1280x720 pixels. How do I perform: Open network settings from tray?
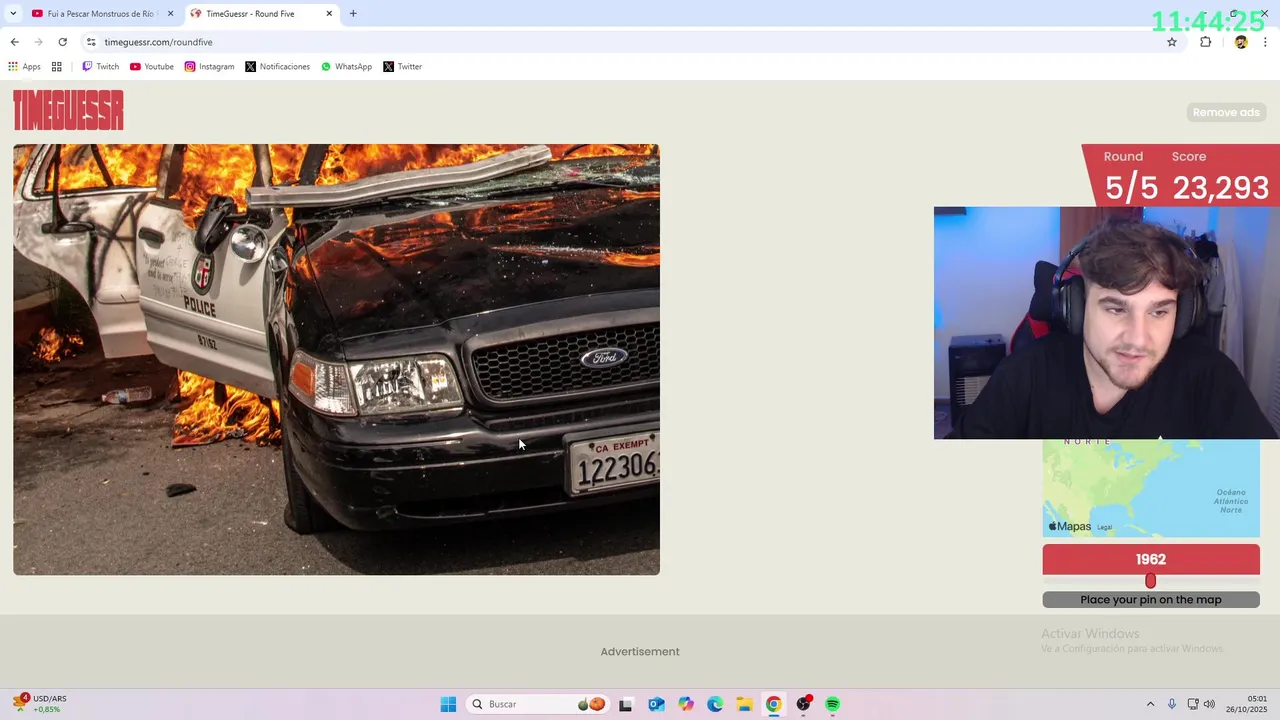pyautogui.click(x=1193, y=704)
